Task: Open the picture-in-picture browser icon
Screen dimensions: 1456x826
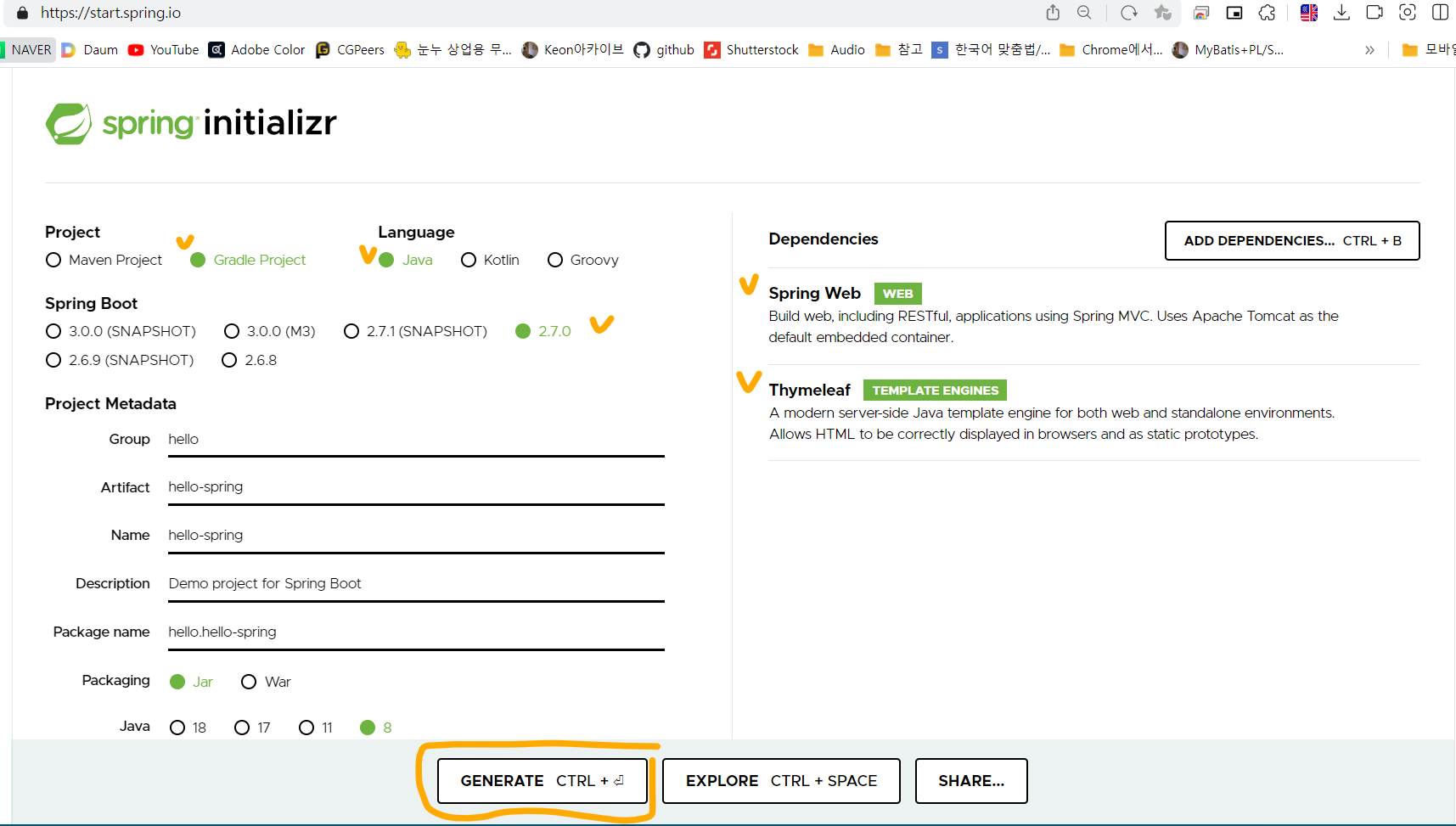Action: click(1234, 13)
